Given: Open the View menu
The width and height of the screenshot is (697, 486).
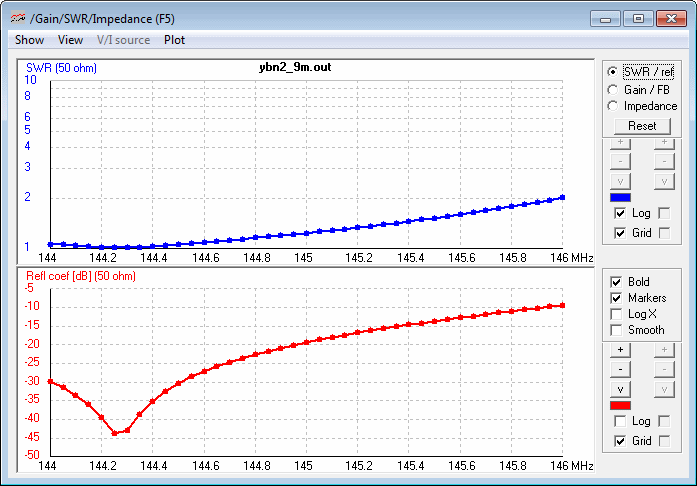Looking at the screenshot, I should tap(70, 40).
